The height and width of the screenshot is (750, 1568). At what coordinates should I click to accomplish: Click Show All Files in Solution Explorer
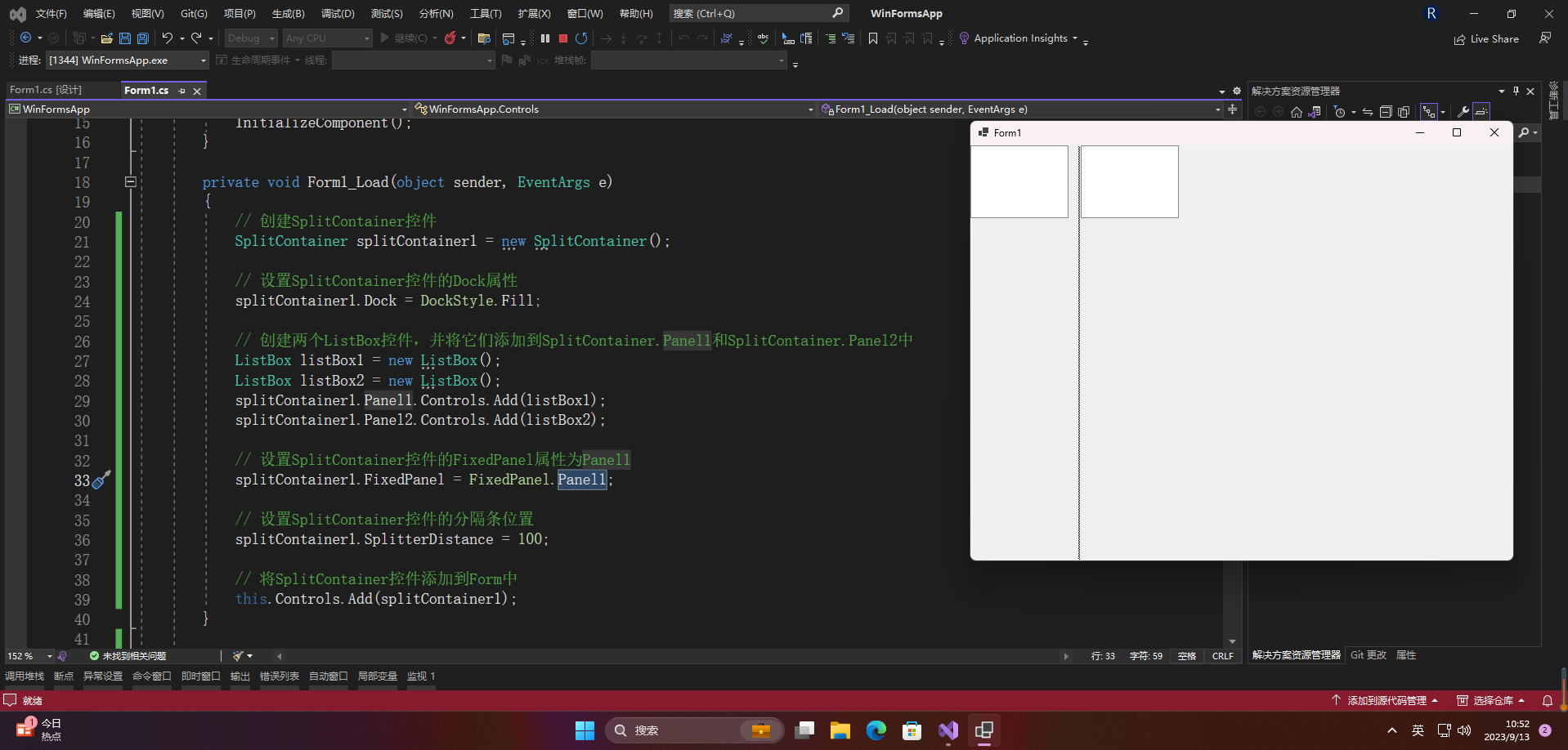(x=1404, y=112)
